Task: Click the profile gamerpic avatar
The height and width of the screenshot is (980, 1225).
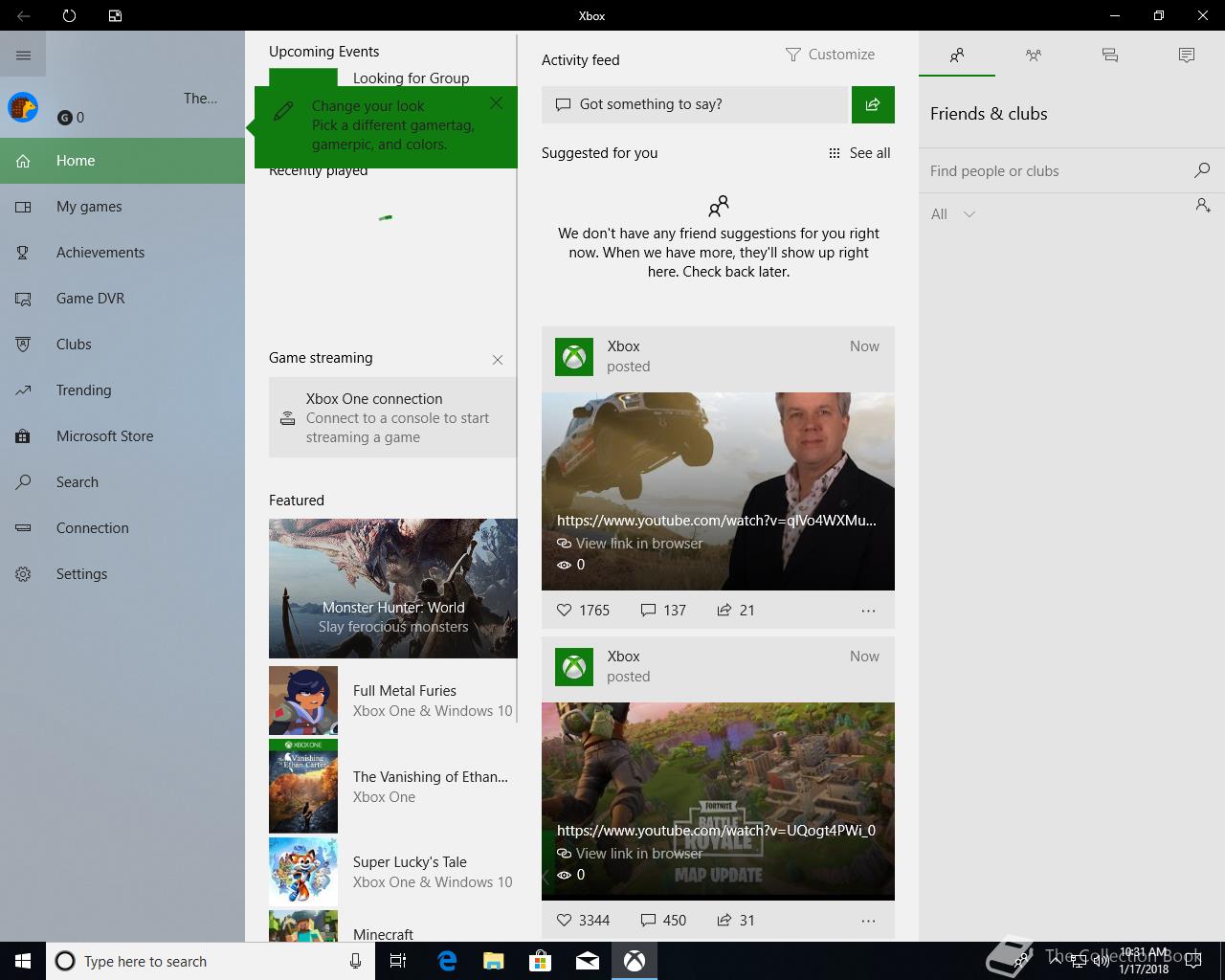Action: point(23,106)
